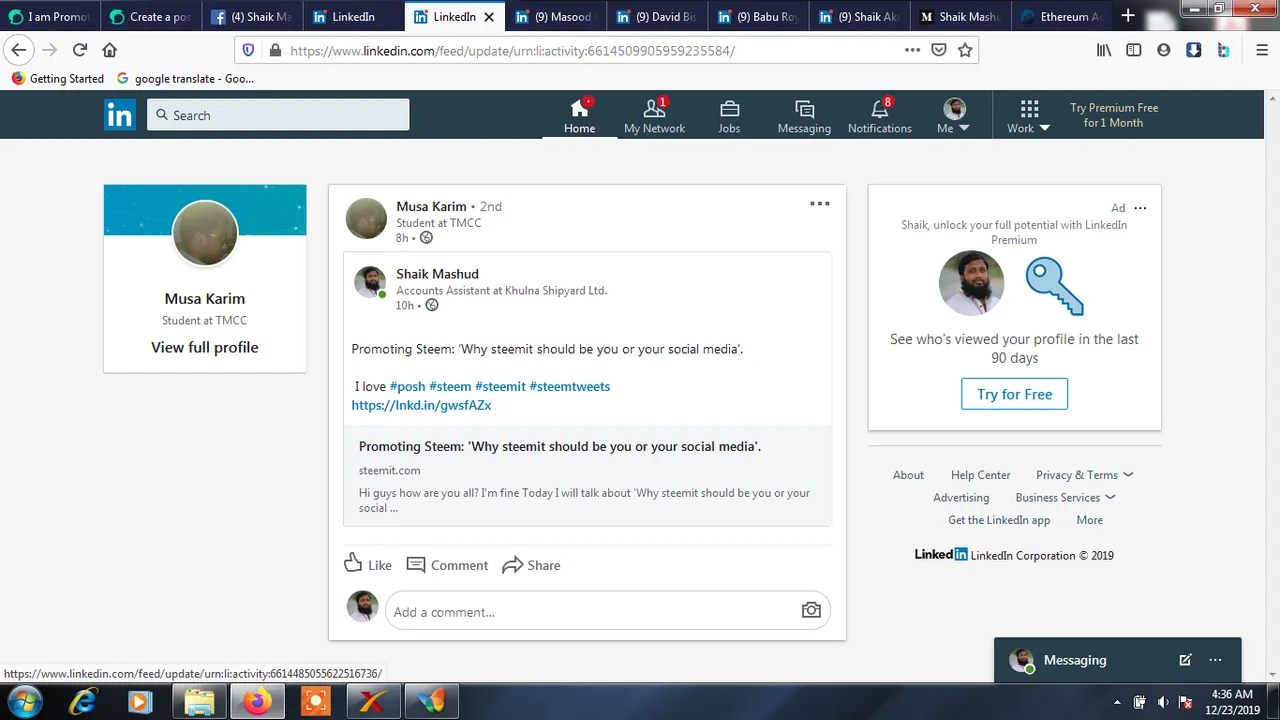The image size is (1280, 720).
Task: Expand Business Services dropdown
Action: 1065,497
